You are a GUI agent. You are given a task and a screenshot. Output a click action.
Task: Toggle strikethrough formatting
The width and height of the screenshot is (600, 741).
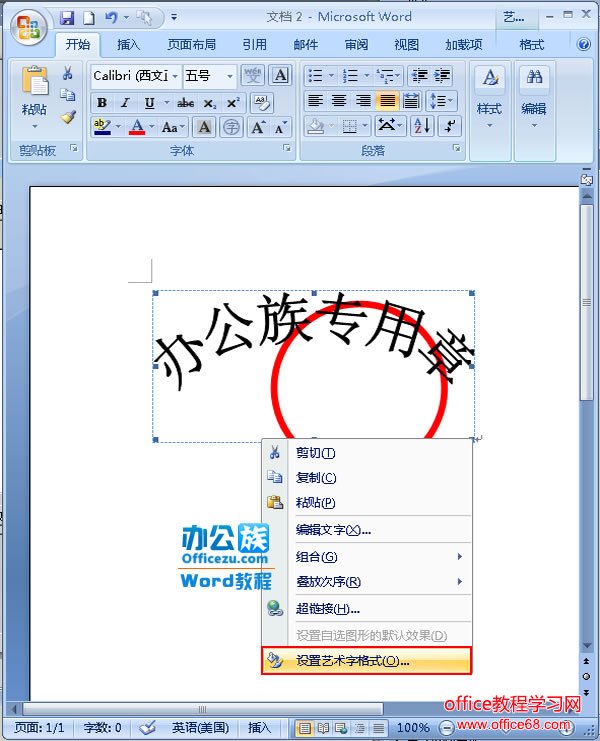185,103
